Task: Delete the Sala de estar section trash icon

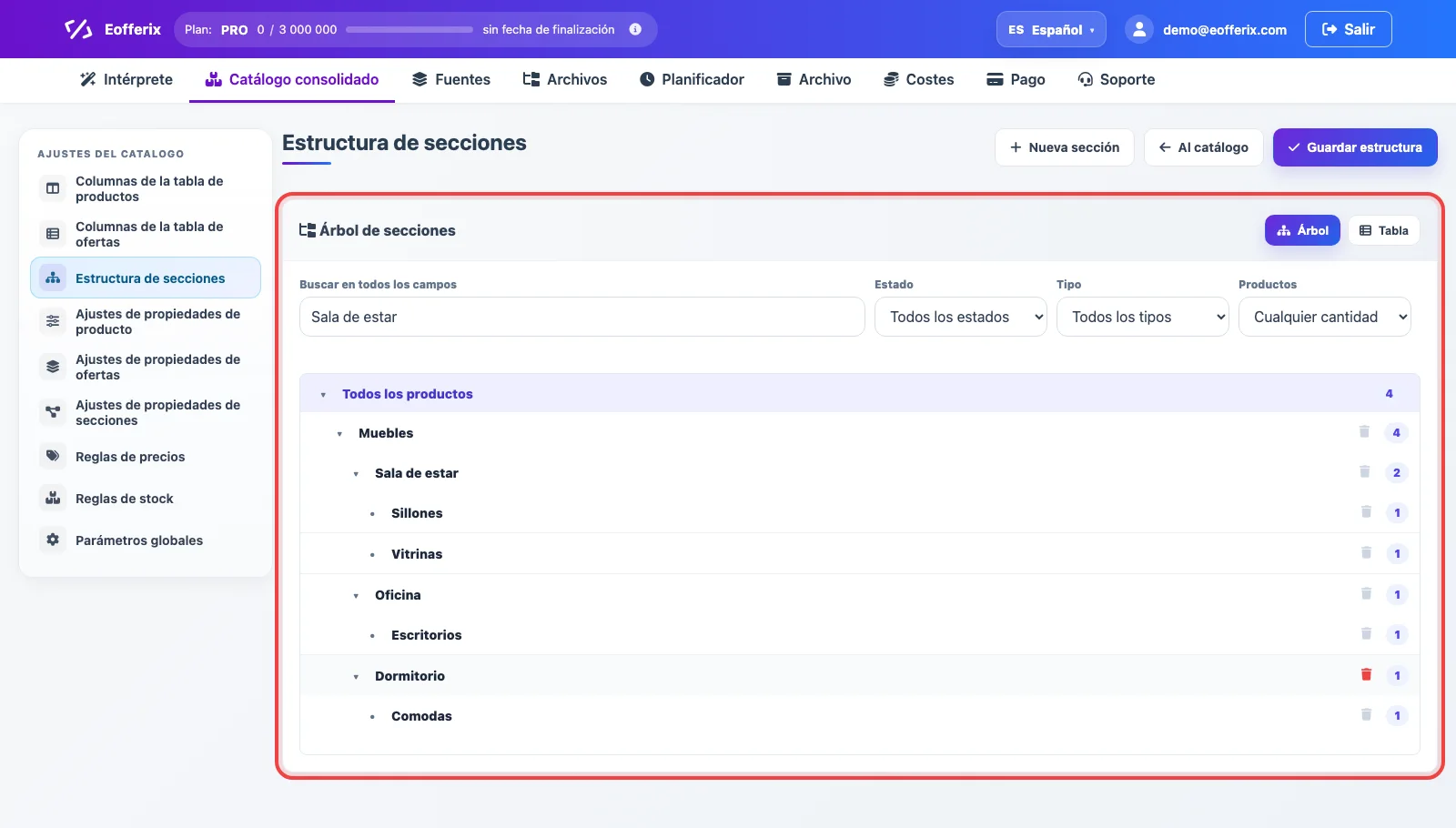Action: click(x=1364, y=472)
